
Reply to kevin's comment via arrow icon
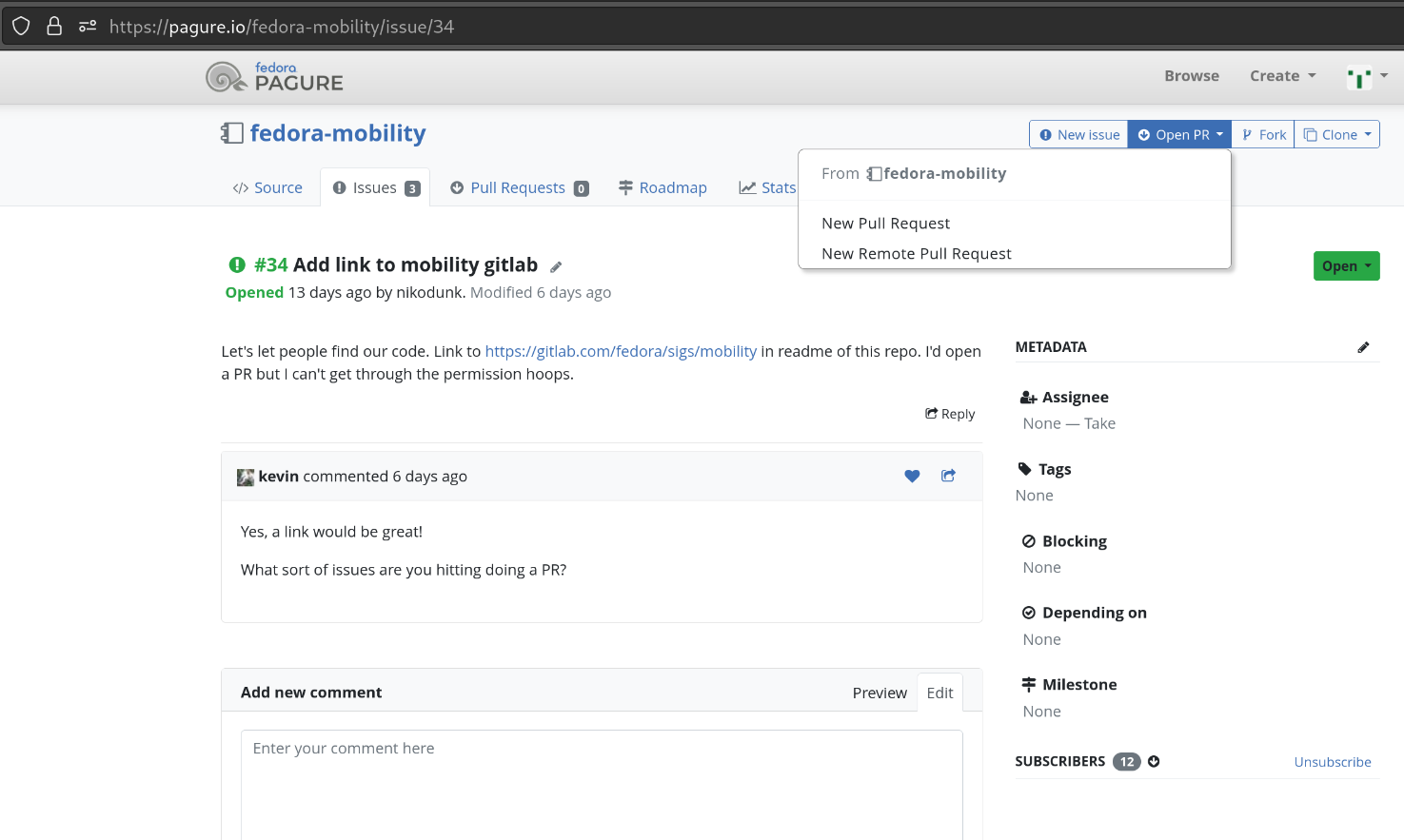[x=948, y=476]
